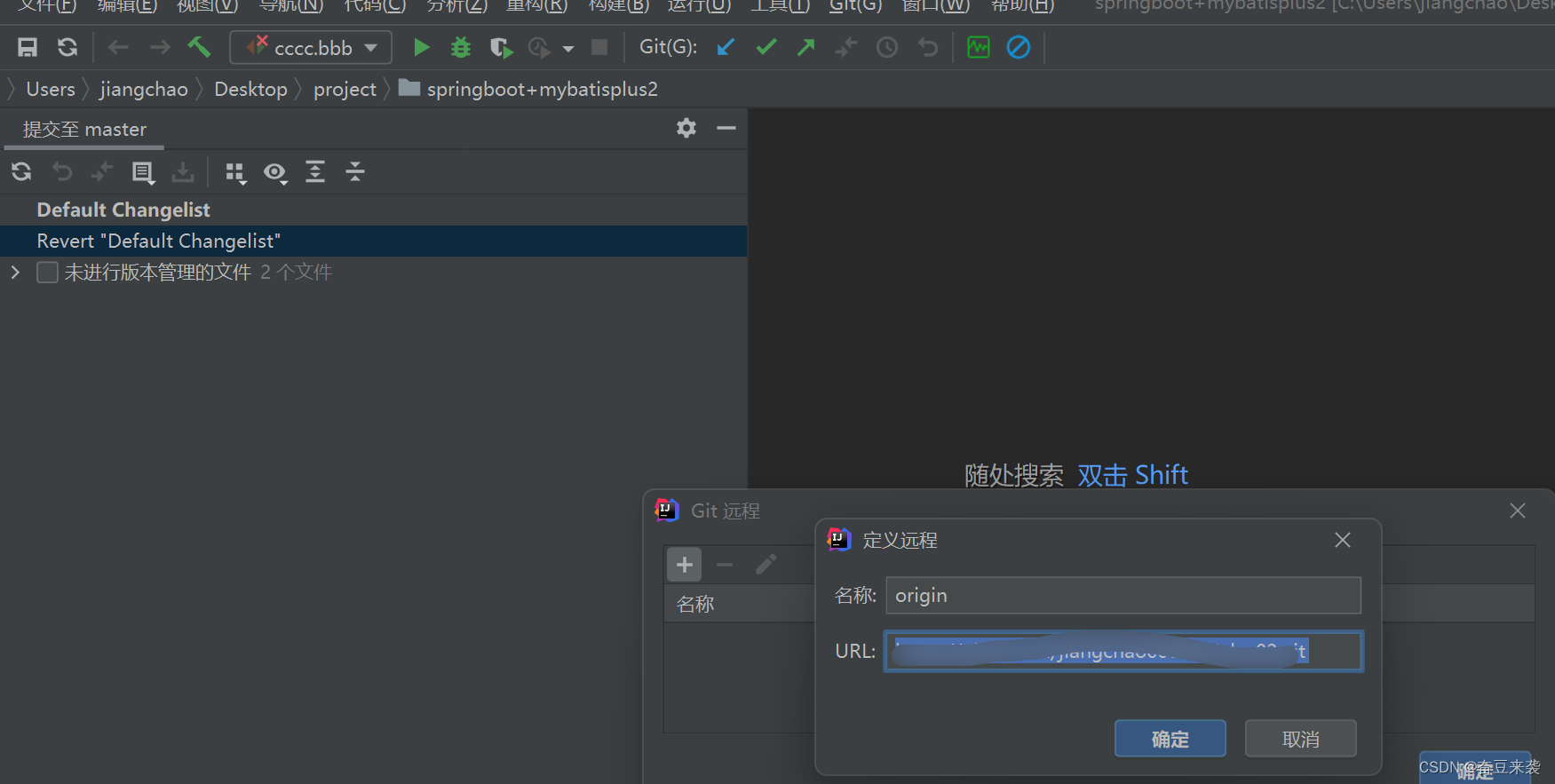The height and width of the screenshot is (784, 1555).
Task: Click the jiangchao breadcrumb
Action: pyautogui.click(x=144, y=89)
